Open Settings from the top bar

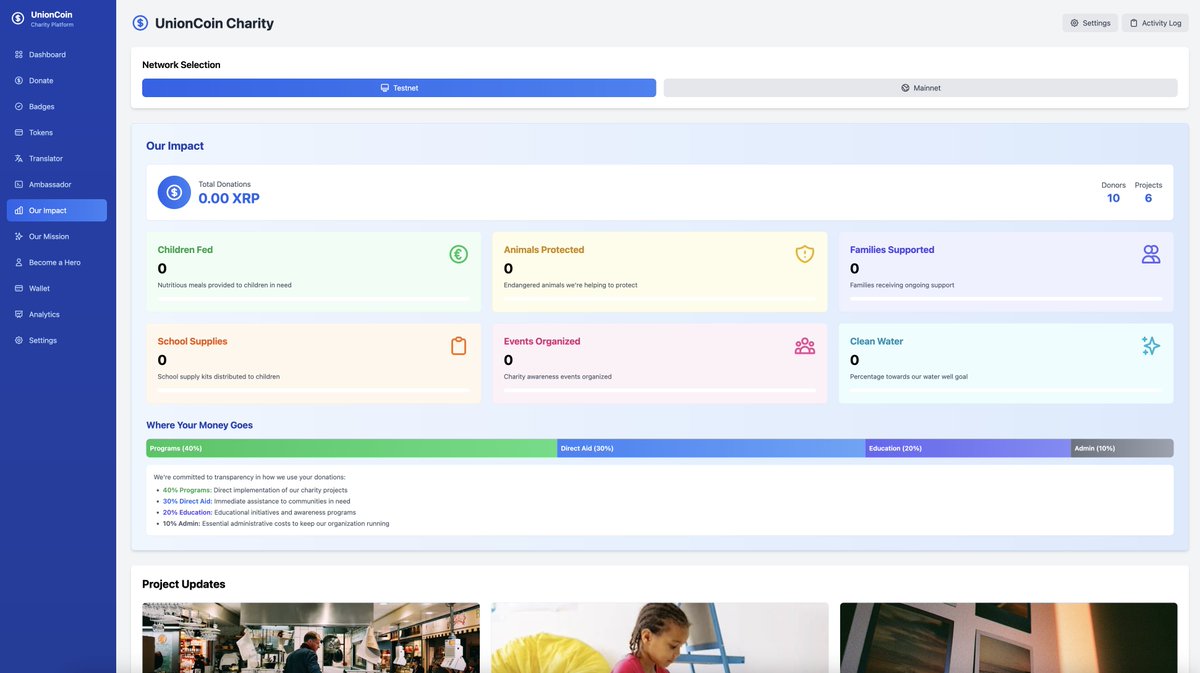tap(1090, 23)
